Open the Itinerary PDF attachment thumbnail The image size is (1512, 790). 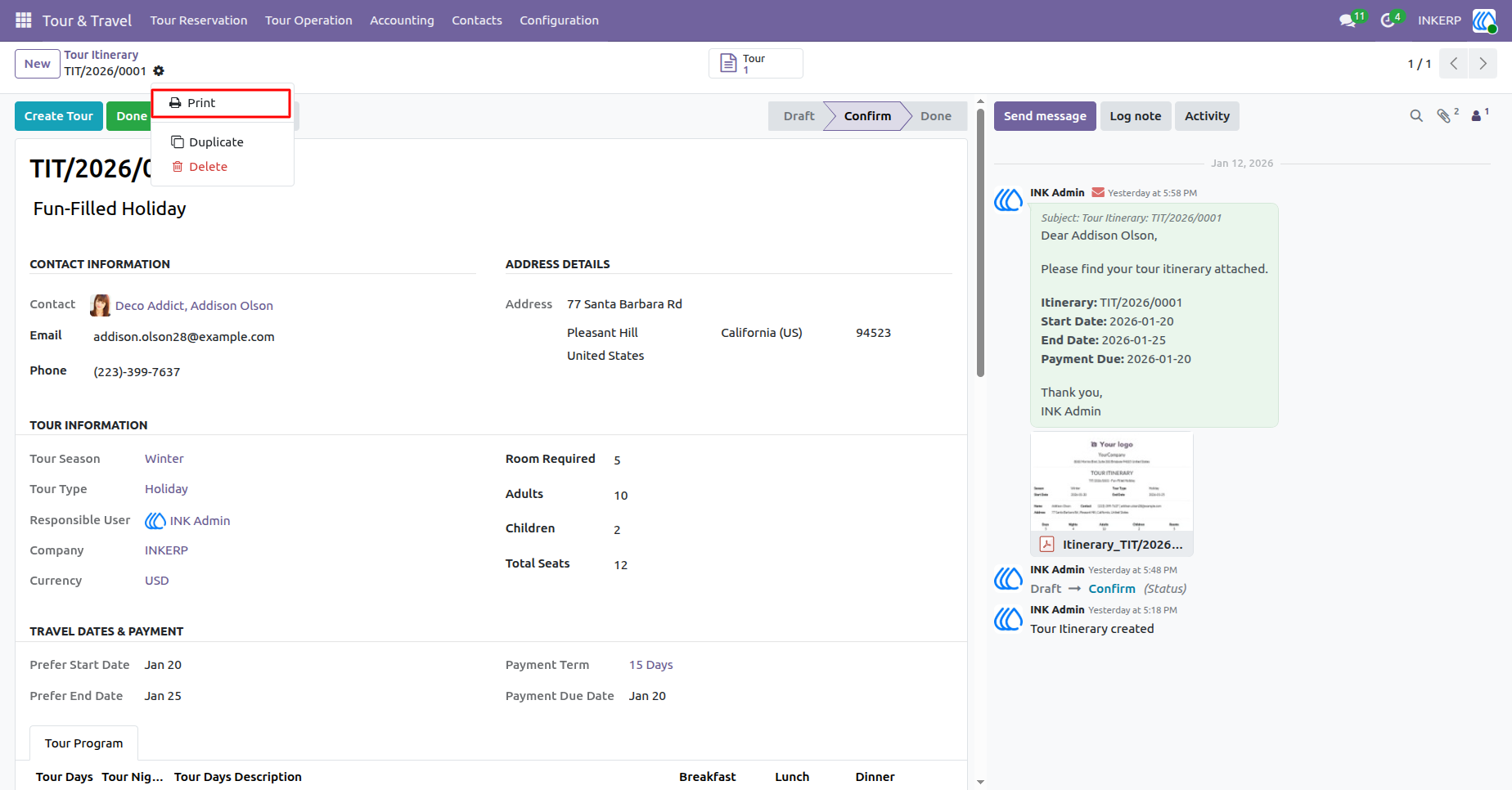pyautogui.click(x=1111, y=494)
